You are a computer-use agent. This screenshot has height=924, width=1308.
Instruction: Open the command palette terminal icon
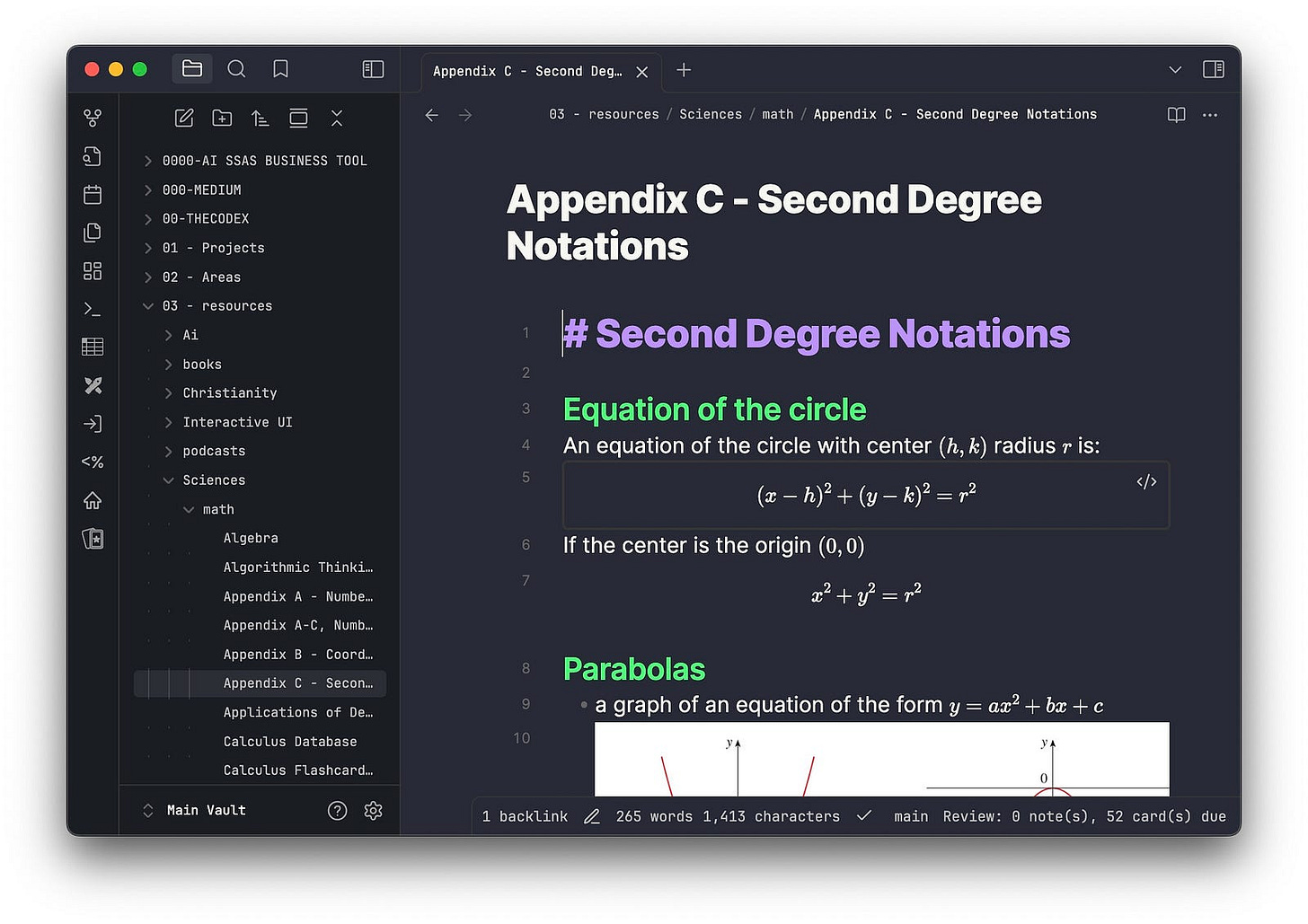coord(93,309)
